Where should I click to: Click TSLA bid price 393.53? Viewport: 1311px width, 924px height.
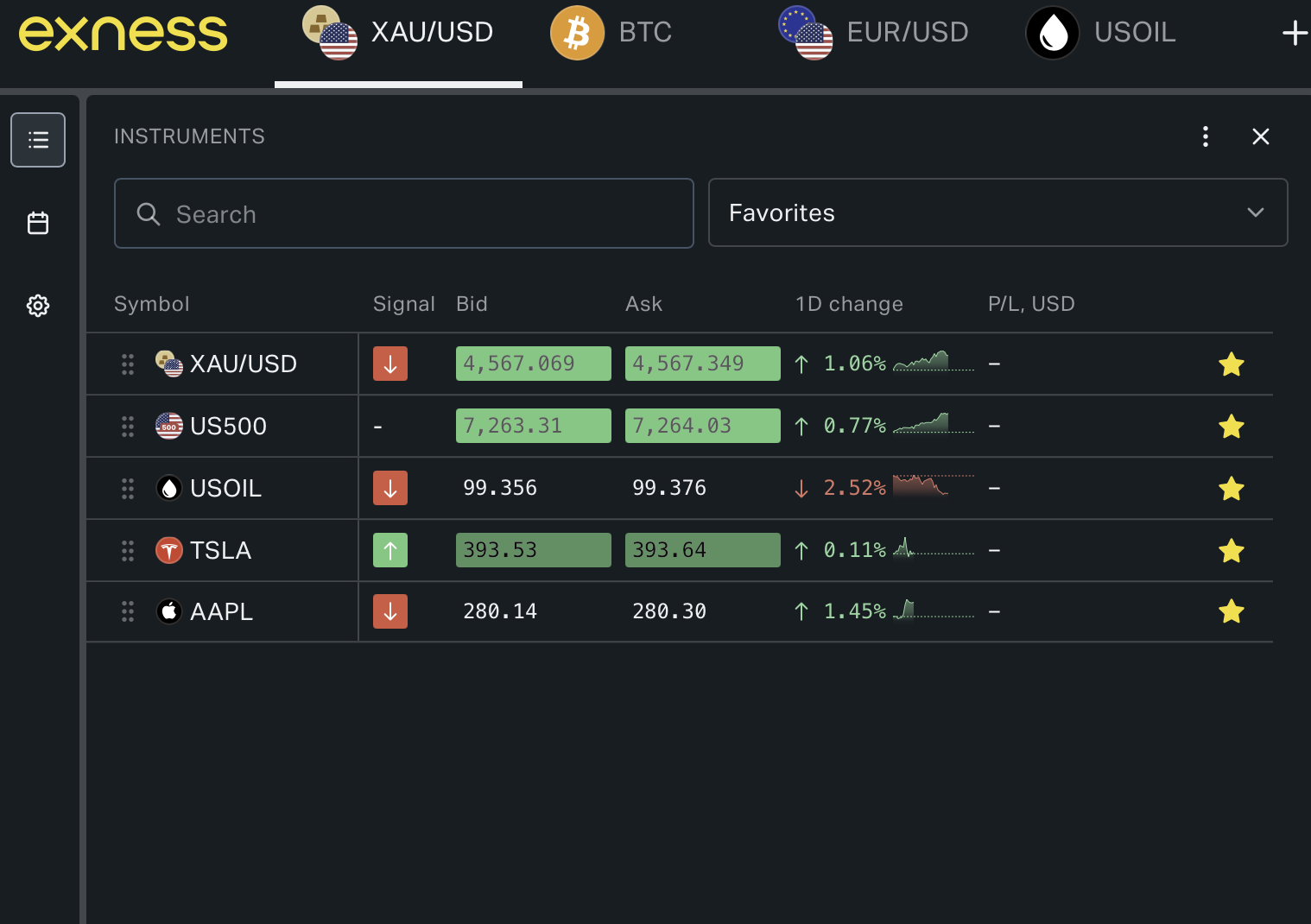534,550
